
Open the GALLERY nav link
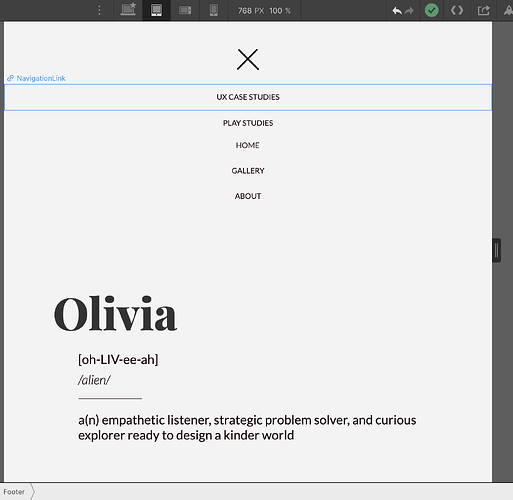point(248,171)
